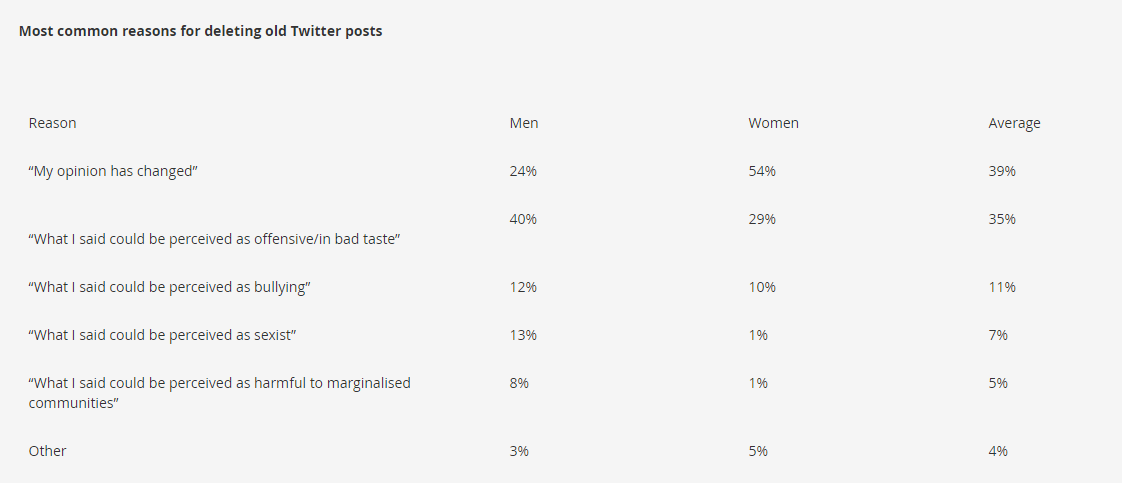Click the 40% Men value for offensive
This screenshot has height=483, width=1122.
pyautogui.click(x=523, y=219)
